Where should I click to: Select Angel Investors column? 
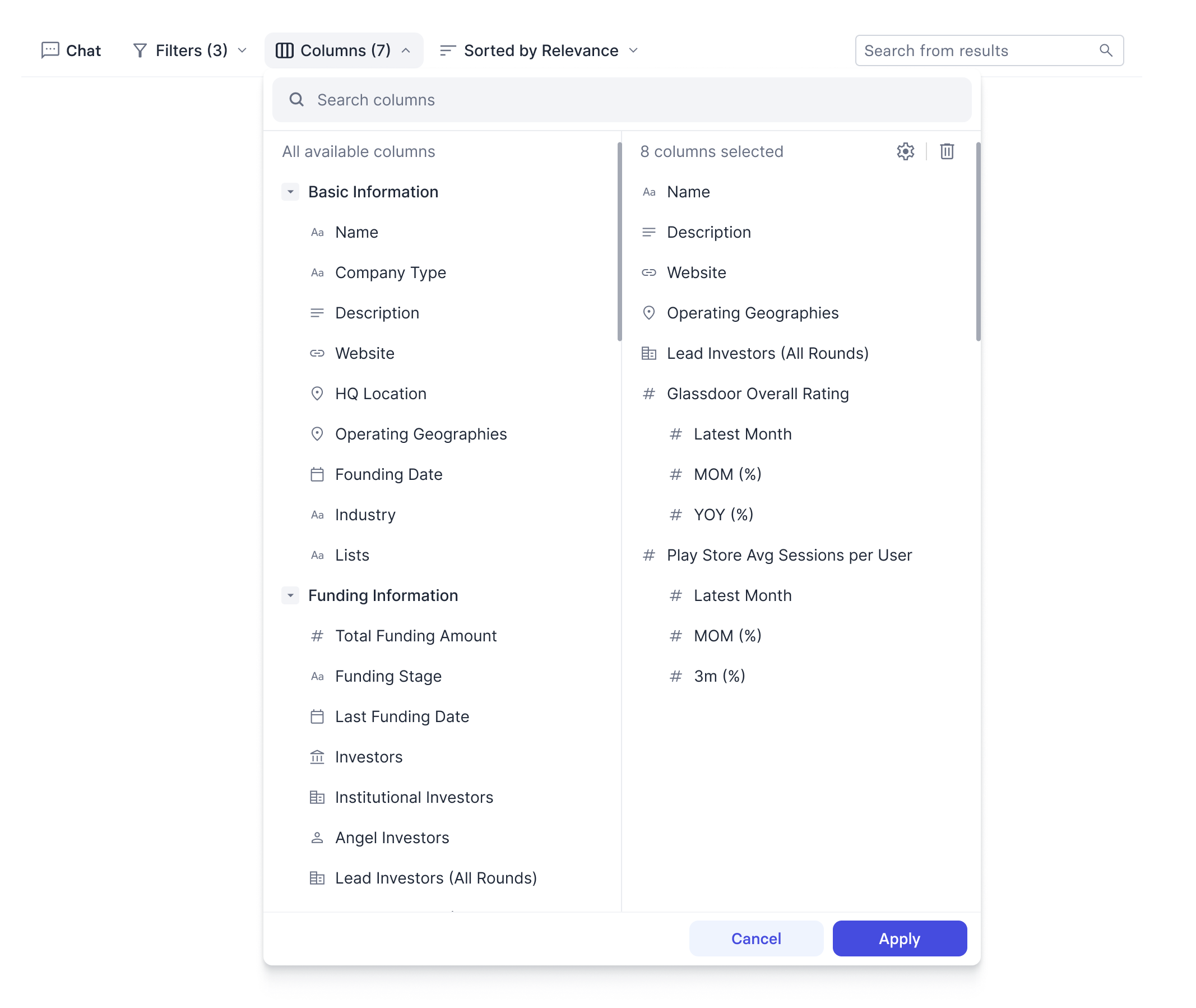point(392,838)
